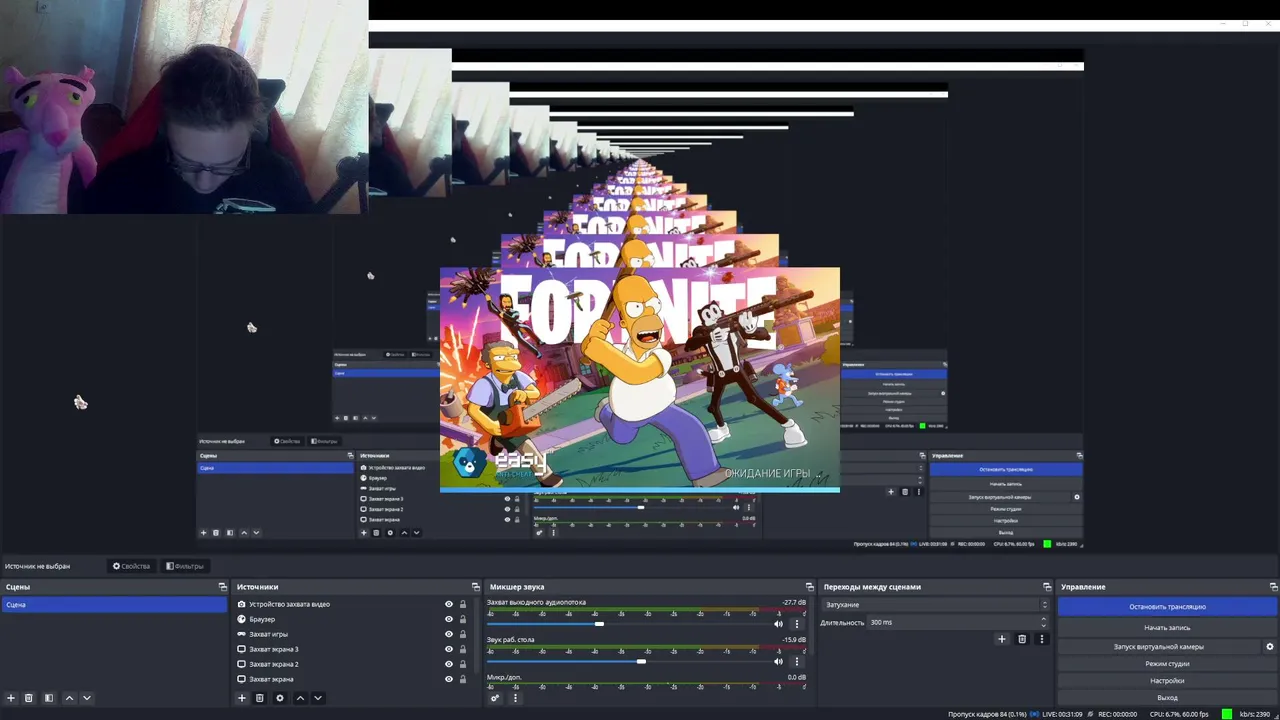This screenshot has width=1280, height=720.
Task: Lock the Захват игры source
Action: pyautogui.click(x=463, y=634)
